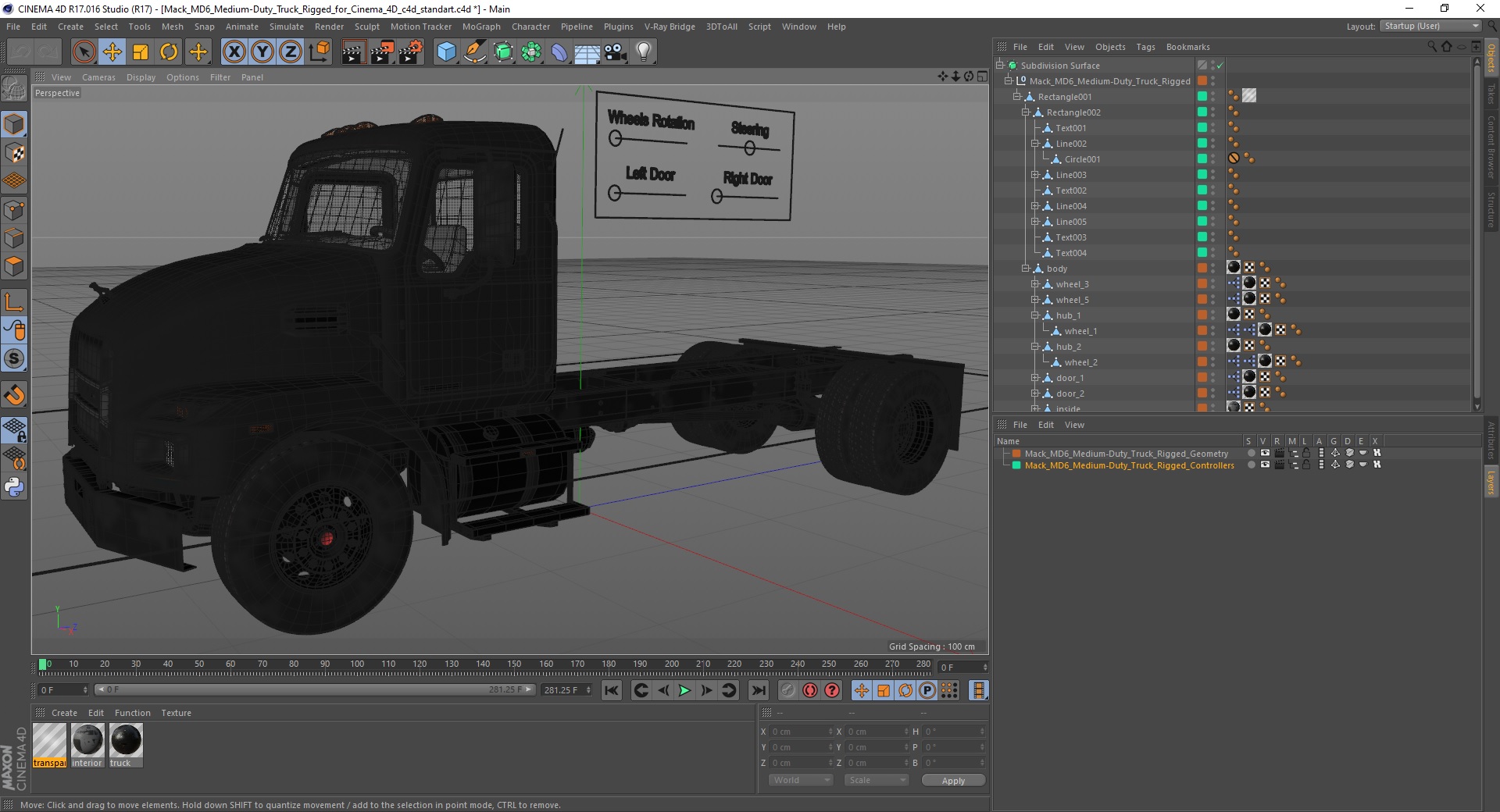Select the truck material thumbnail
This screenshot has height=812, width=1500.
tap(126, 746)
